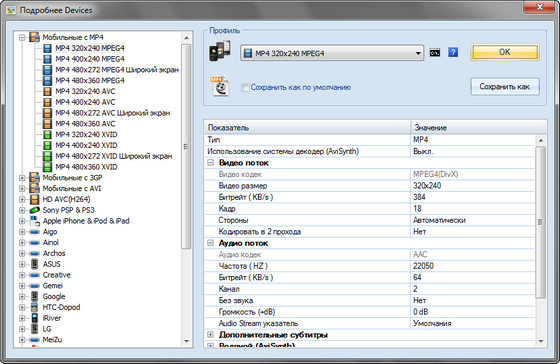Click the device tree vertical scrollbar
Image resolution: width=560 pixels, height=364 pixels.
(x=186, y=189)
